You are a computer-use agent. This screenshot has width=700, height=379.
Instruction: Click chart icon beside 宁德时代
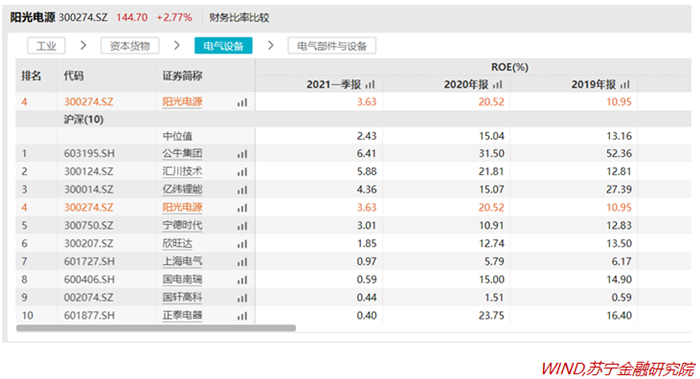(x=242, y=226)
